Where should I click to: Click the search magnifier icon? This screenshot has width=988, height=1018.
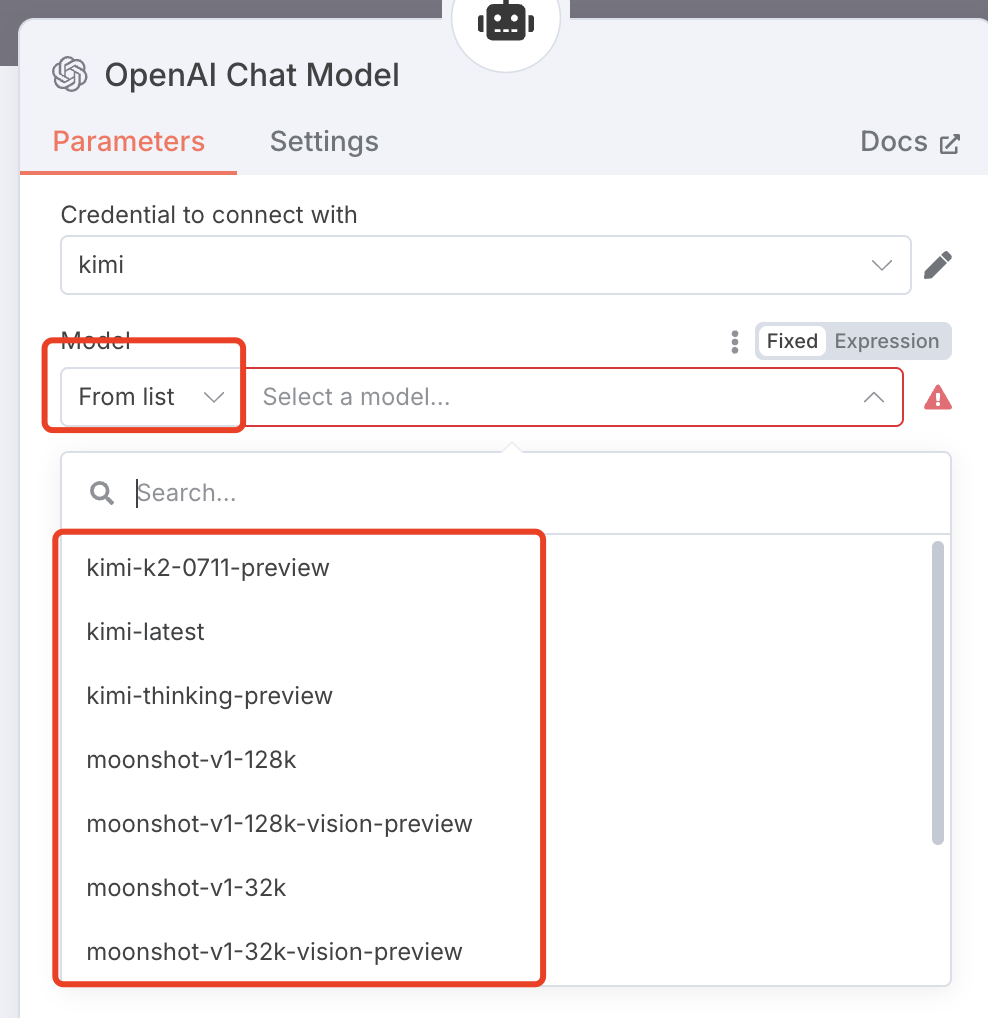[x=101, y=492]
